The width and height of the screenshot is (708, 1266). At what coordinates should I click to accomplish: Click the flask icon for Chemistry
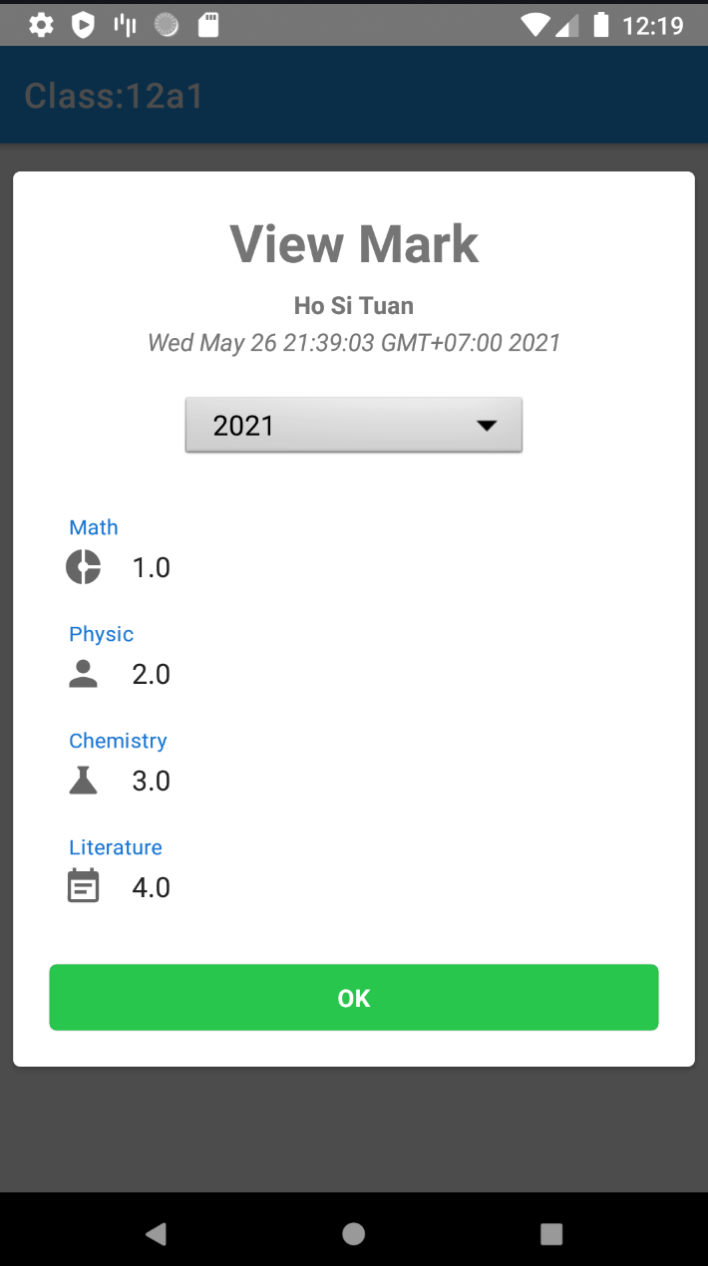coord(83,780)
